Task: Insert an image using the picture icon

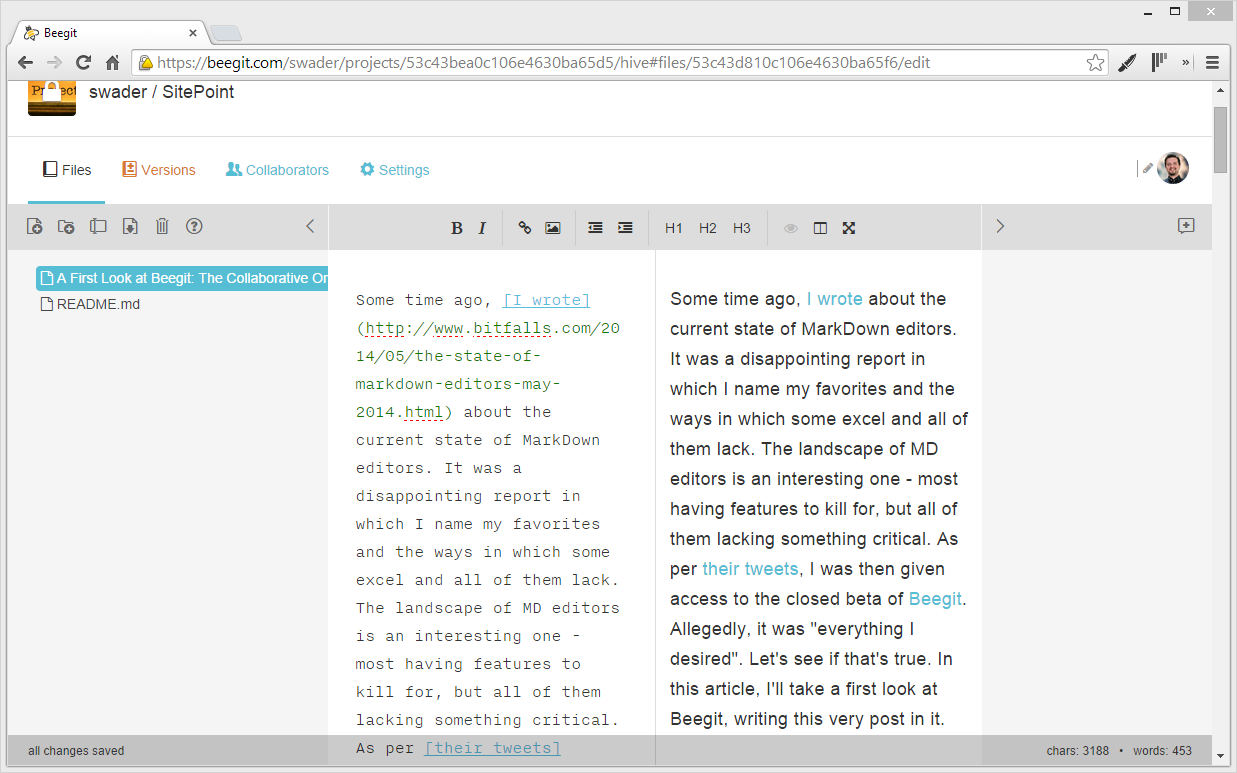Action: (x=552, y=228)
